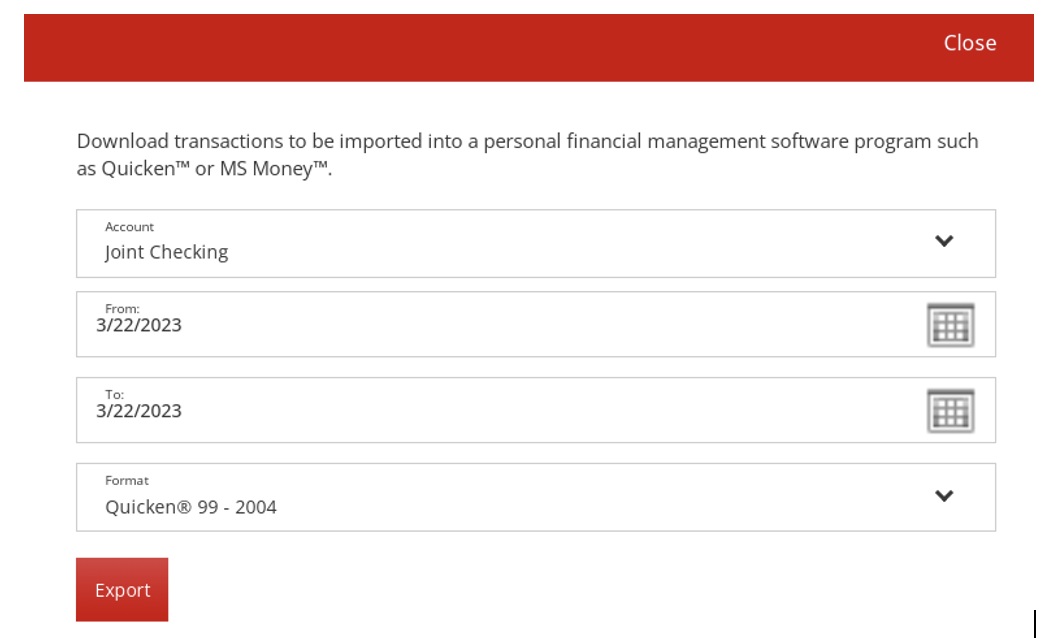The width and height of the screenshot is (1064, 638).
Task: Open the From date calendar picker
Action: click(x=950, y=325)
